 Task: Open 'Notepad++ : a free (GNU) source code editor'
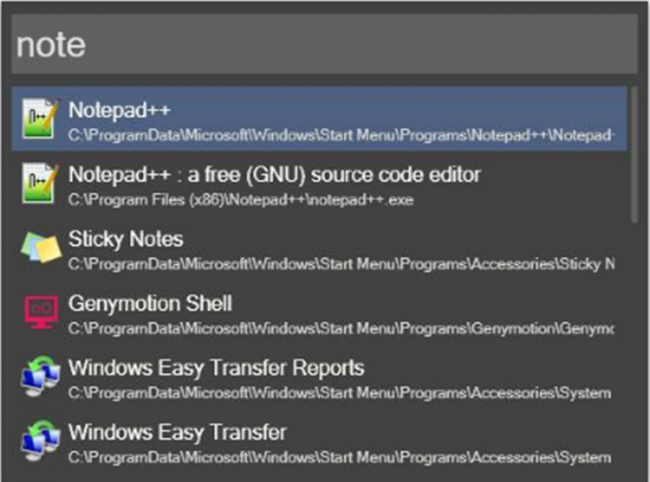319,183
